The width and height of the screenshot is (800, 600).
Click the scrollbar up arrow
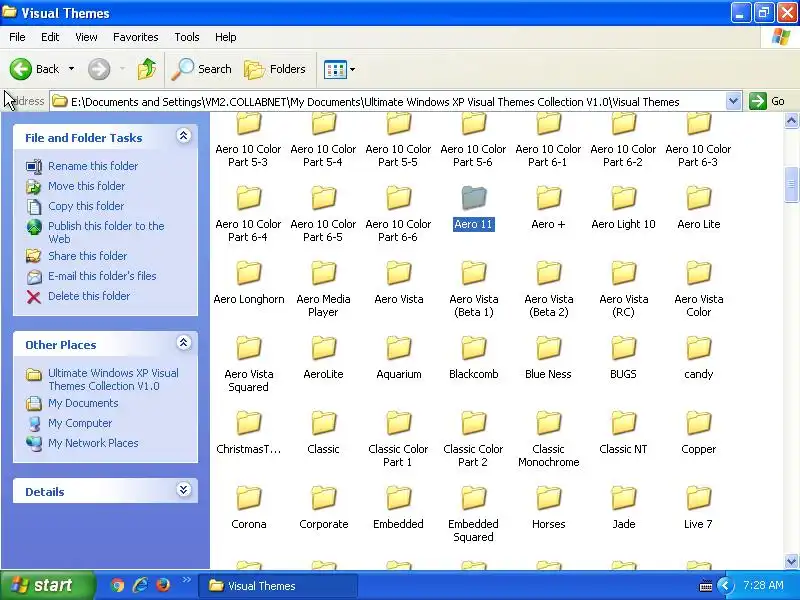[x=791, y=120]
